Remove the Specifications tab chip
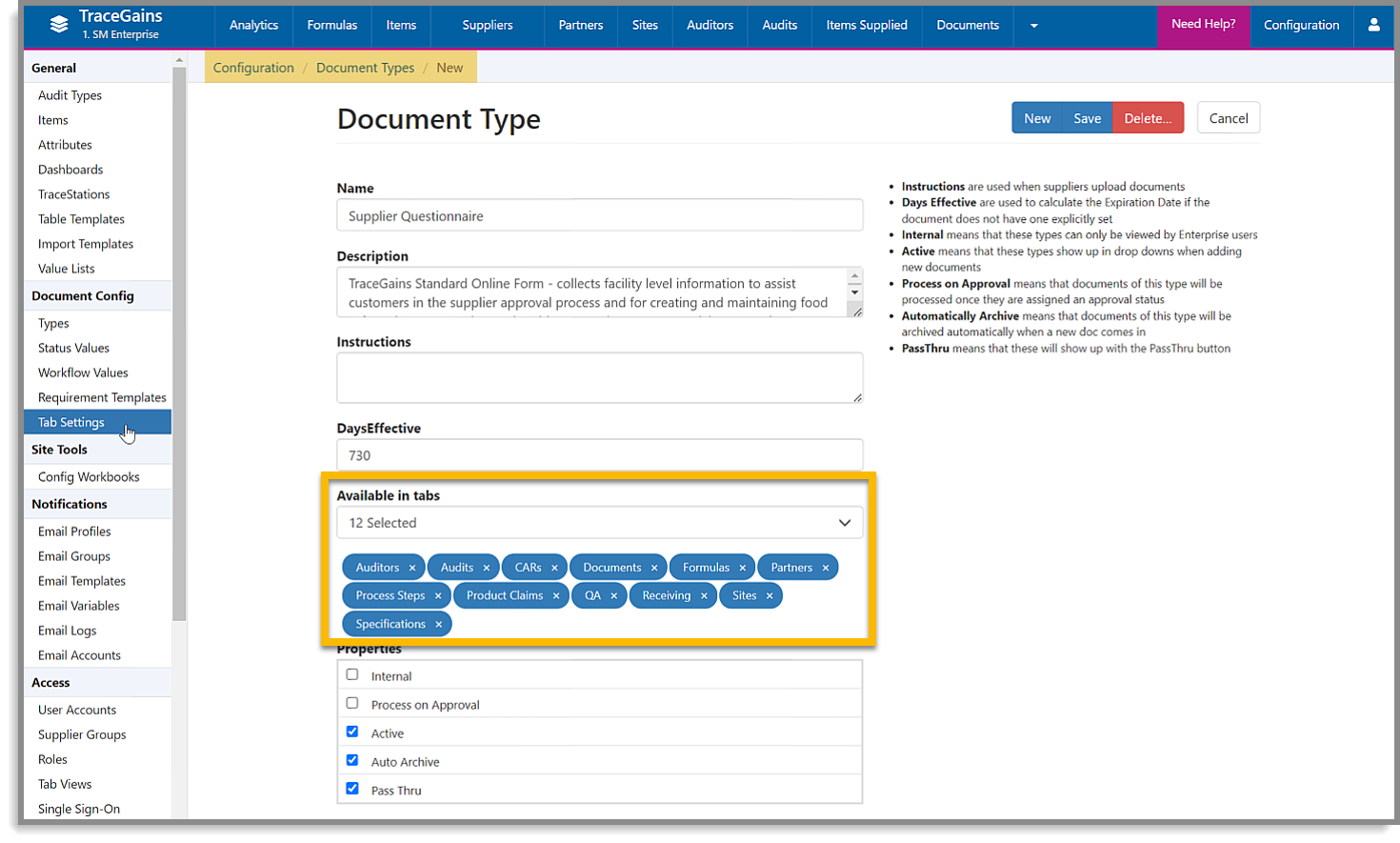Image resolution: width=1400 pixels, height=843 pixels. point(438,624)
